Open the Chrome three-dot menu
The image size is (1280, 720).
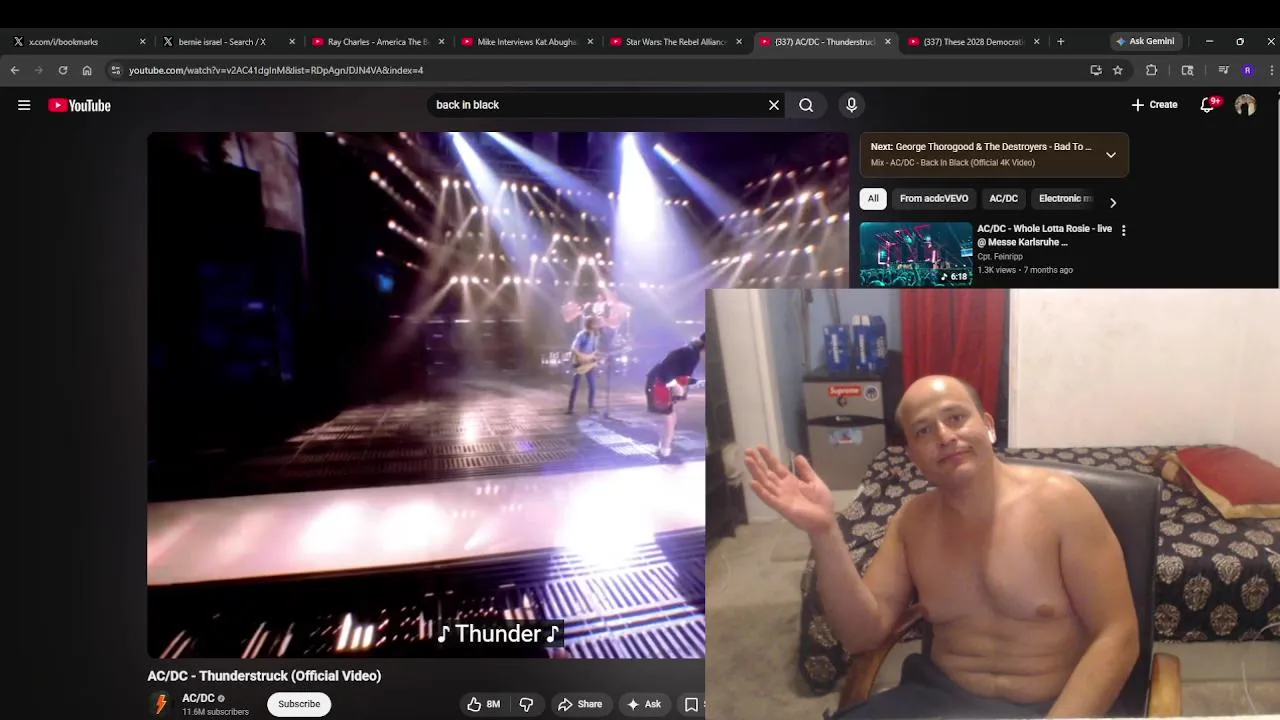coord(1271,70)
